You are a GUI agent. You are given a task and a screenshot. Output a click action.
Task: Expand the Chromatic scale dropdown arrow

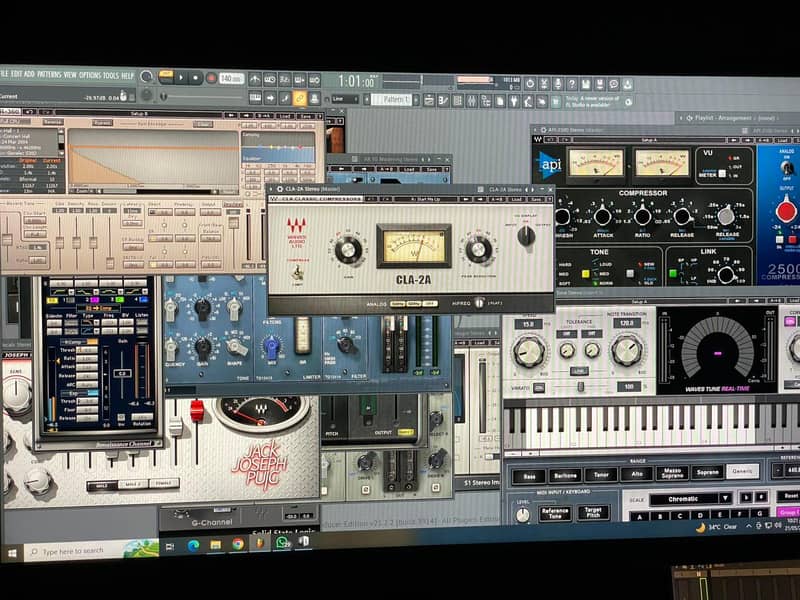[x=724, y=497]
